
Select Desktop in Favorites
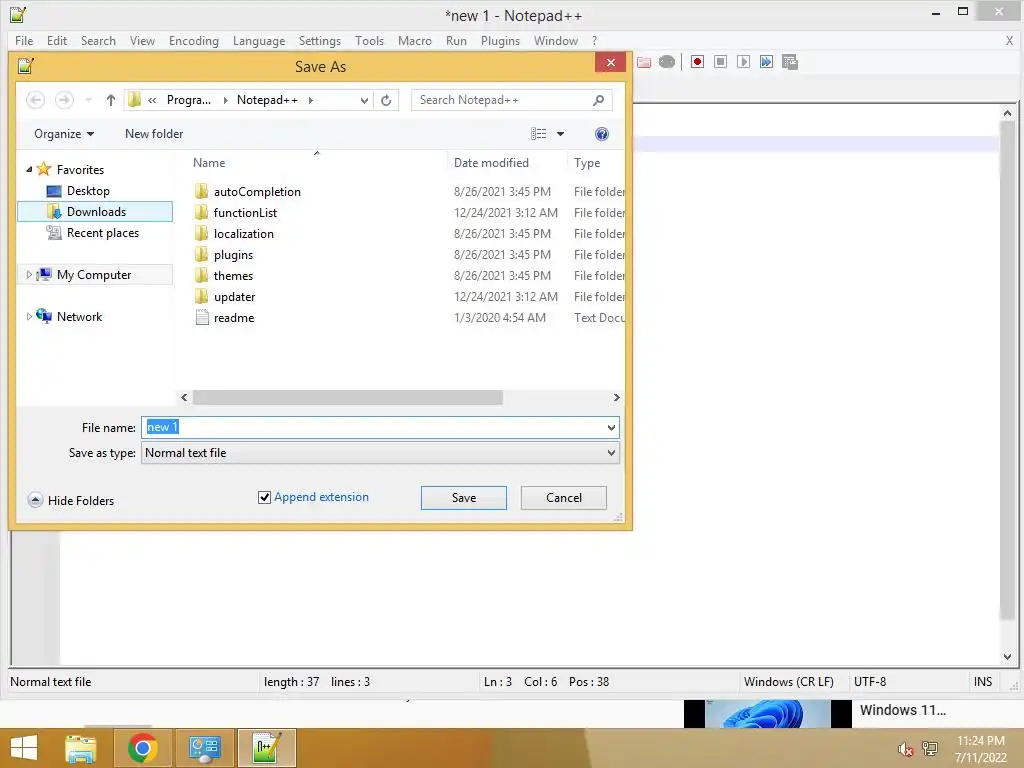point(88,191)
